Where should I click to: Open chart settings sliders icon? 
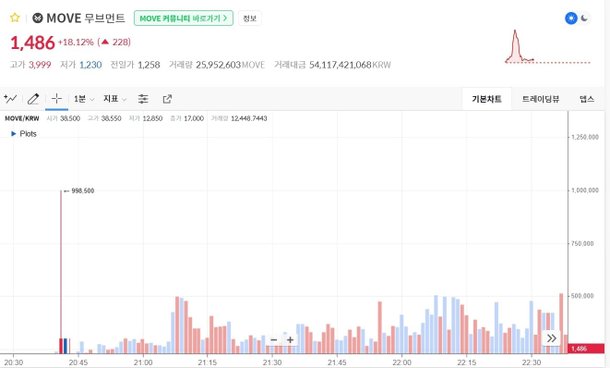click(x=143, y=99)
